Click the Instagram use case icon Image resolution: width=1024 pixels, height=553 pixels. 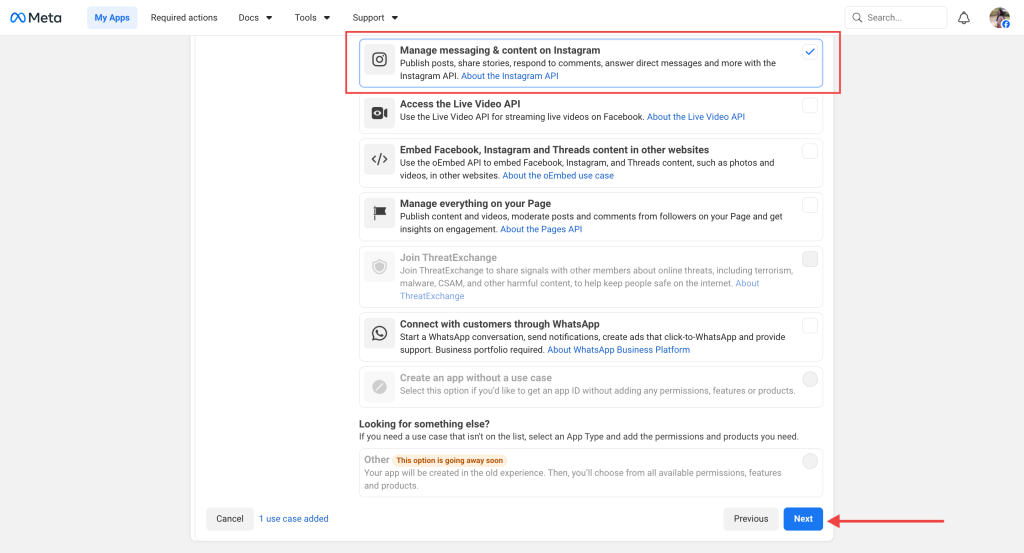click(x=379, y=59)
